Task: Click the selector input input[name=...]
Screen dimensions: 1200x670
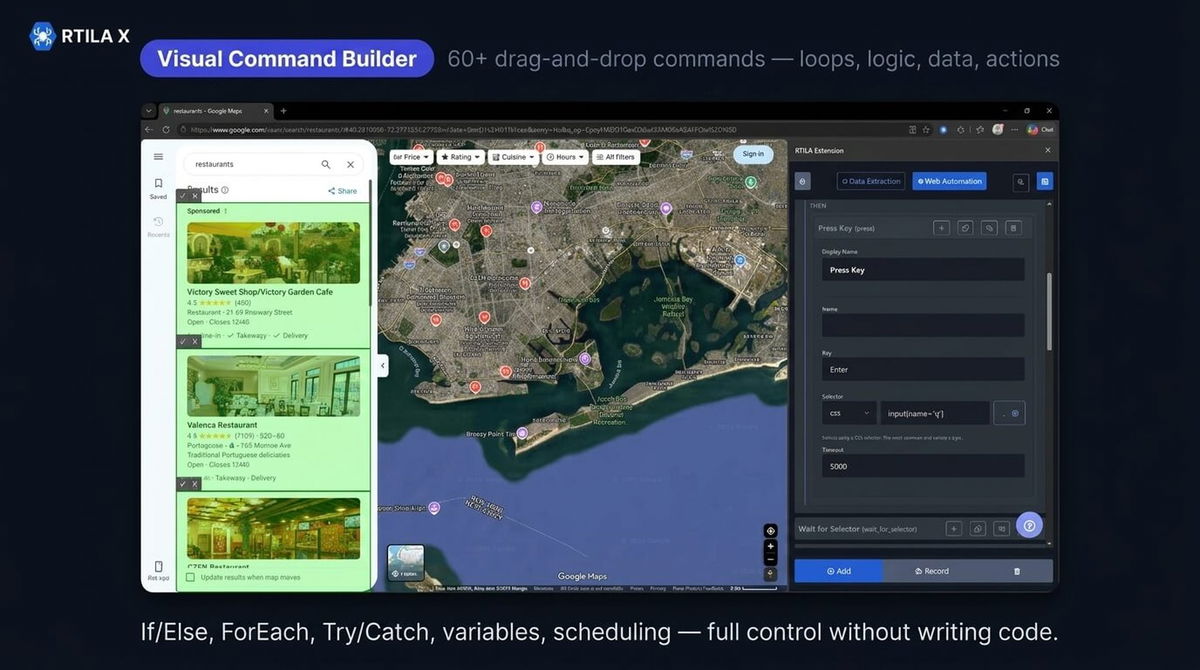Action: point(935,413)
